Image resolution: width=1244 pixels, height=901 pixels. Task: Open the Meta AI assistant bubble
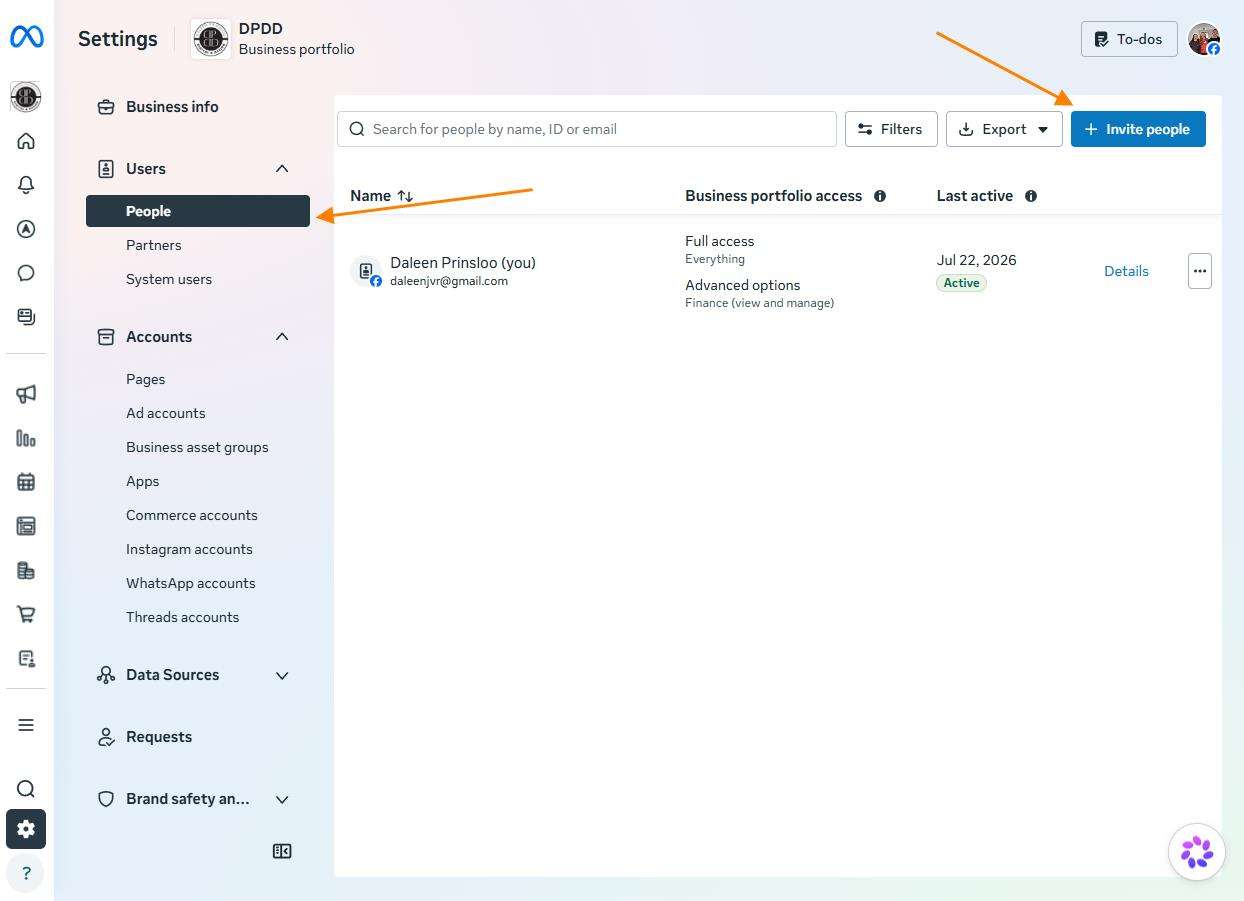[1197, 852]
